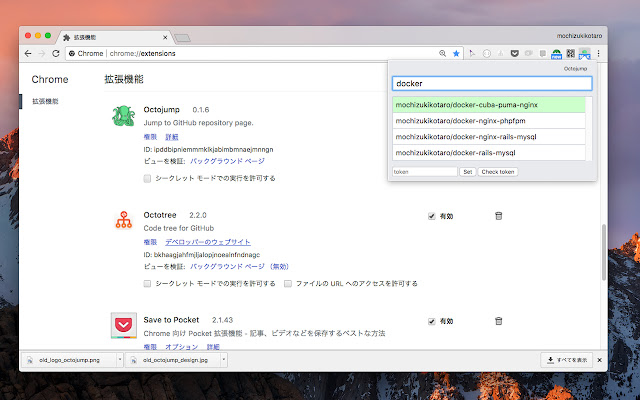Click the green 'new' badge extension icon
This screenshot has height=400, width=640.
click(556, 54)
